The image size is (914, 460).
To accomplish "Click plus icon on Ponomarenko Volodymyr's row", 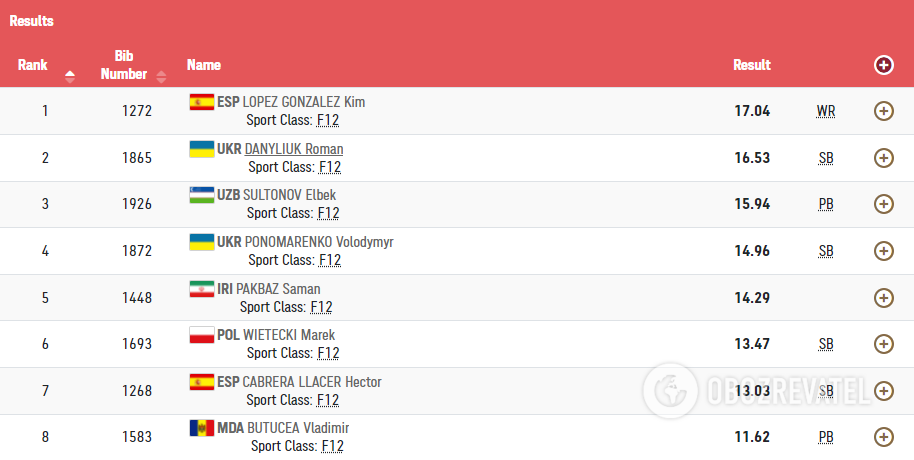I will click(883, 251).
